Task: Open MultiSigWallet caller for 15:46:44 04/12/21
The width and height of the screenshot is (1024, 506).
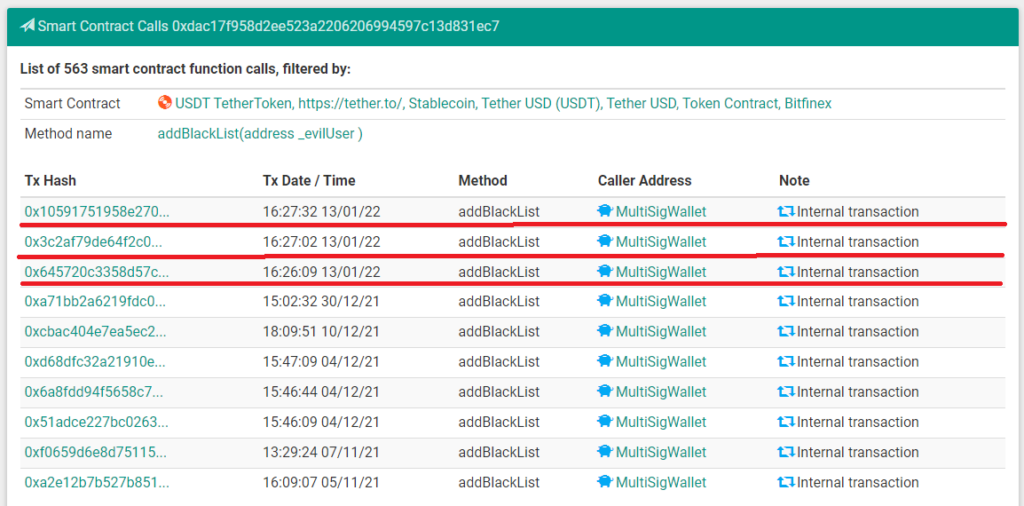Action: 661,392
